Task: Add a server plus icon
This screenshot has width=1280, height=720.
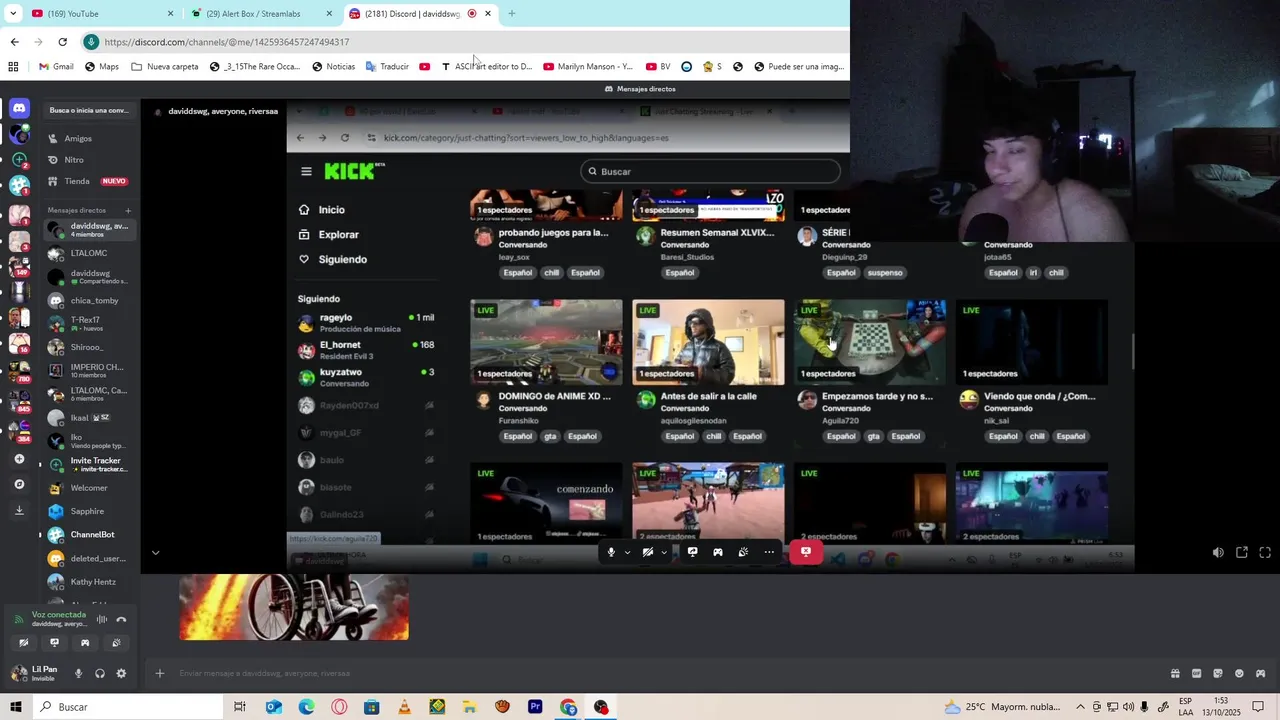Action: point(19,459)
